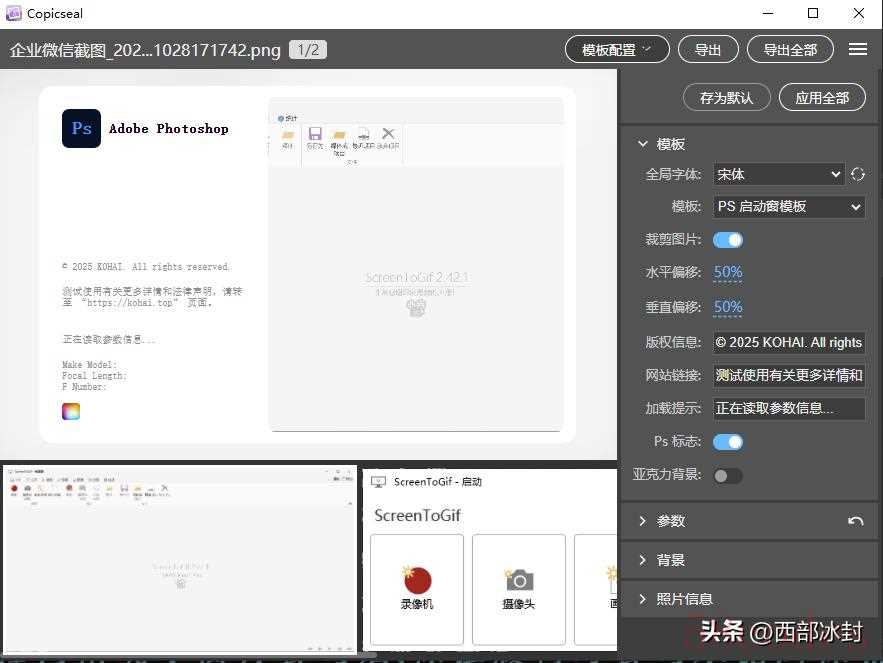Click the red 录像机 recorder icon
This screenshot has height=663, width=883.
tap(417, 580)
